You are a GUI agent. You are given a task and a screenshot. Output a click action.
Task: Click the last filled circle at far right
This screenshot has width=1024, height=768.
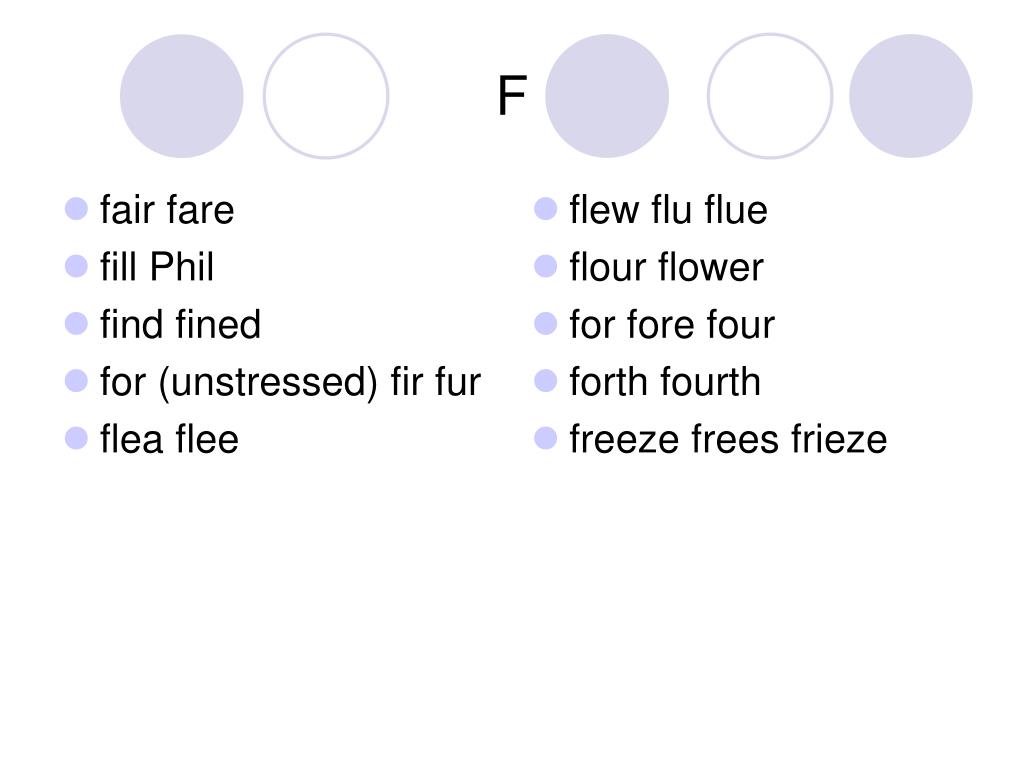[x=910, y=96]
